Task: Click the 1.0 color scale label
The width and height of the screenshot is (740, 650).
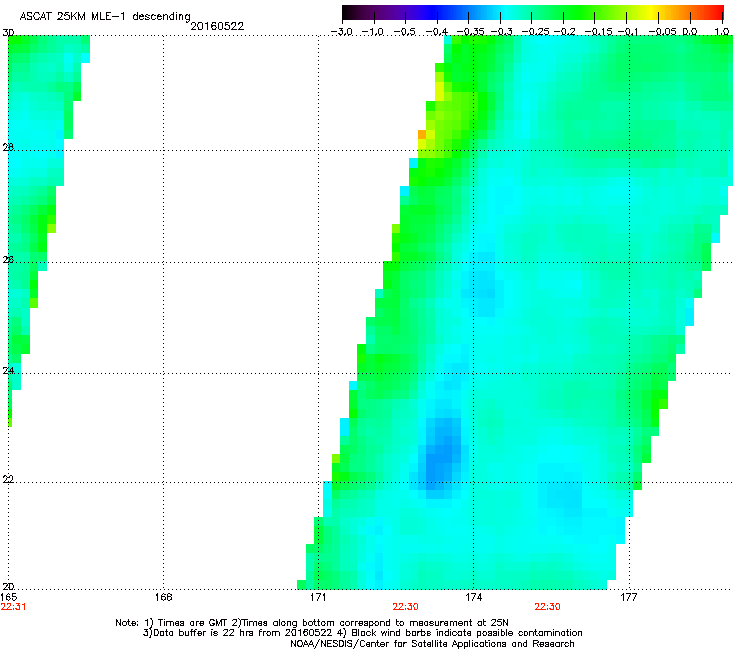Action: point(722,32)
